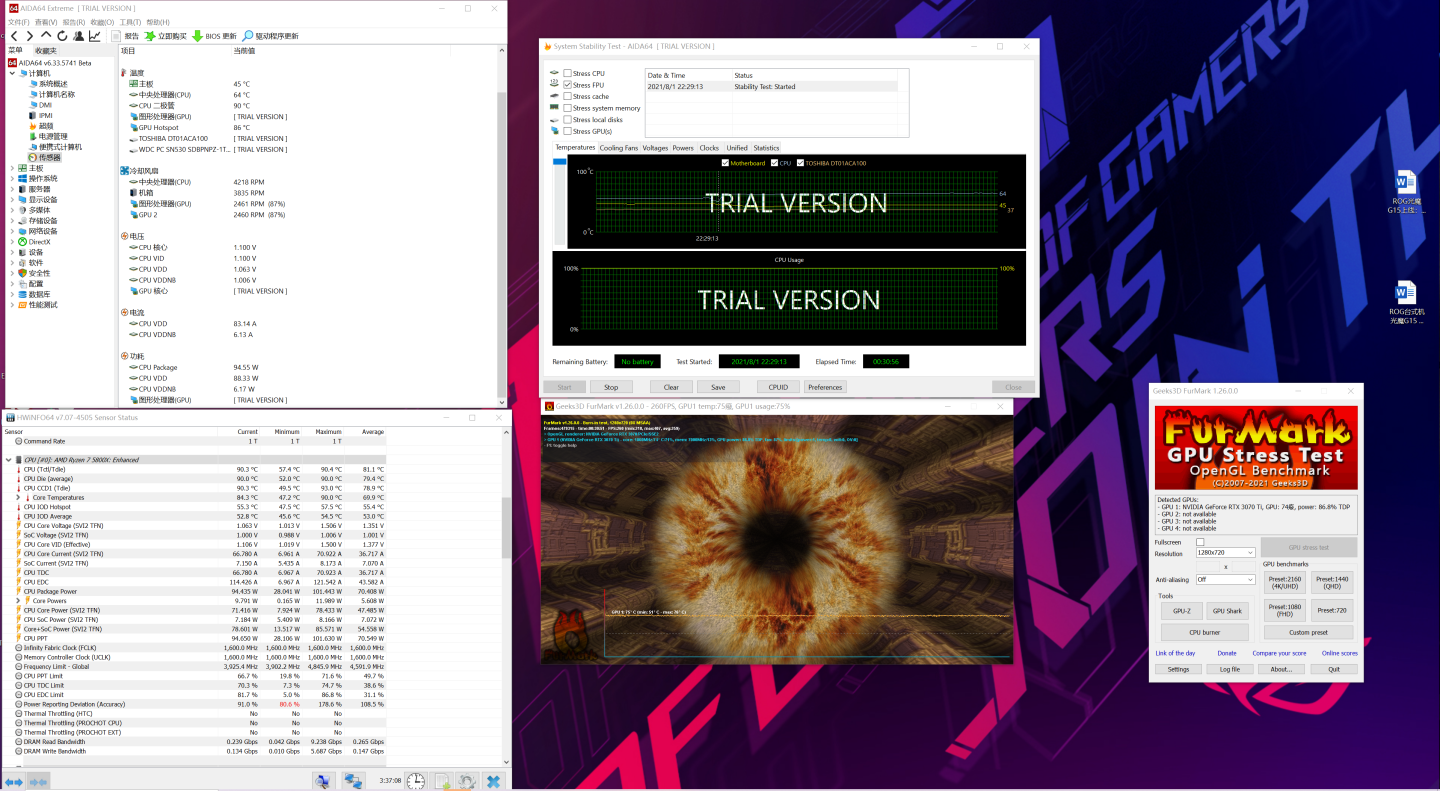
Task: Open FurMark Resolution dropdown
Action: coord(1225,553)
